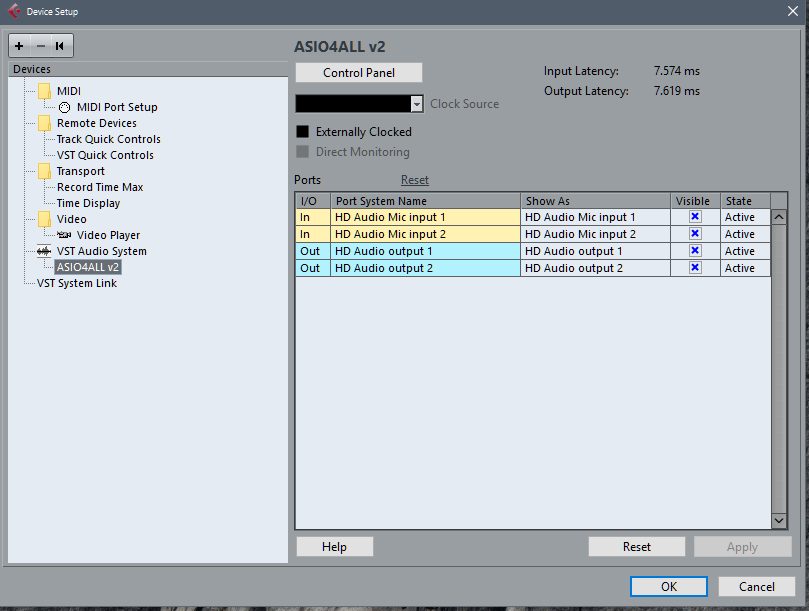
Task: Select the Video folder icon
Action: coord(45,219)
